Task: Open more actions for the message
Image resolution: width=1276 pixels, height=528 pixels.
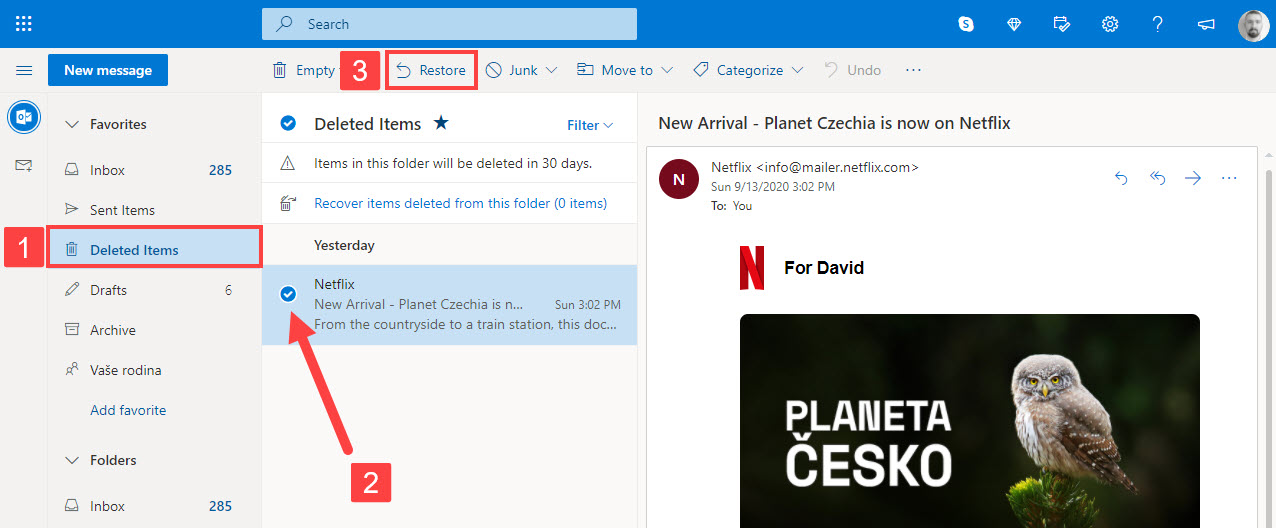Action: click(1230, 178)
